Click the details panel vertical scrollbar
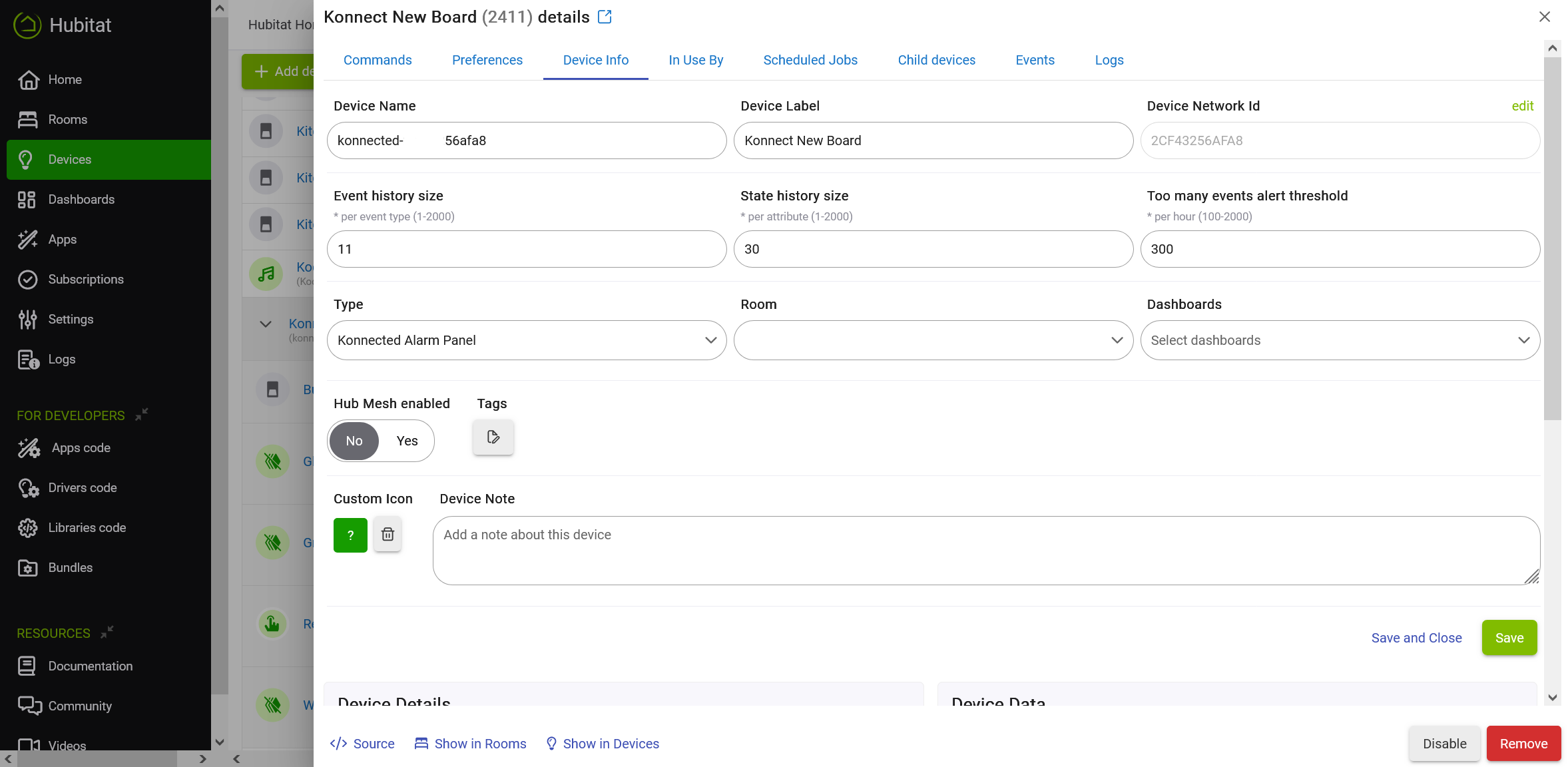This screenshot has width=1568, height=767. click(1553, 238)
